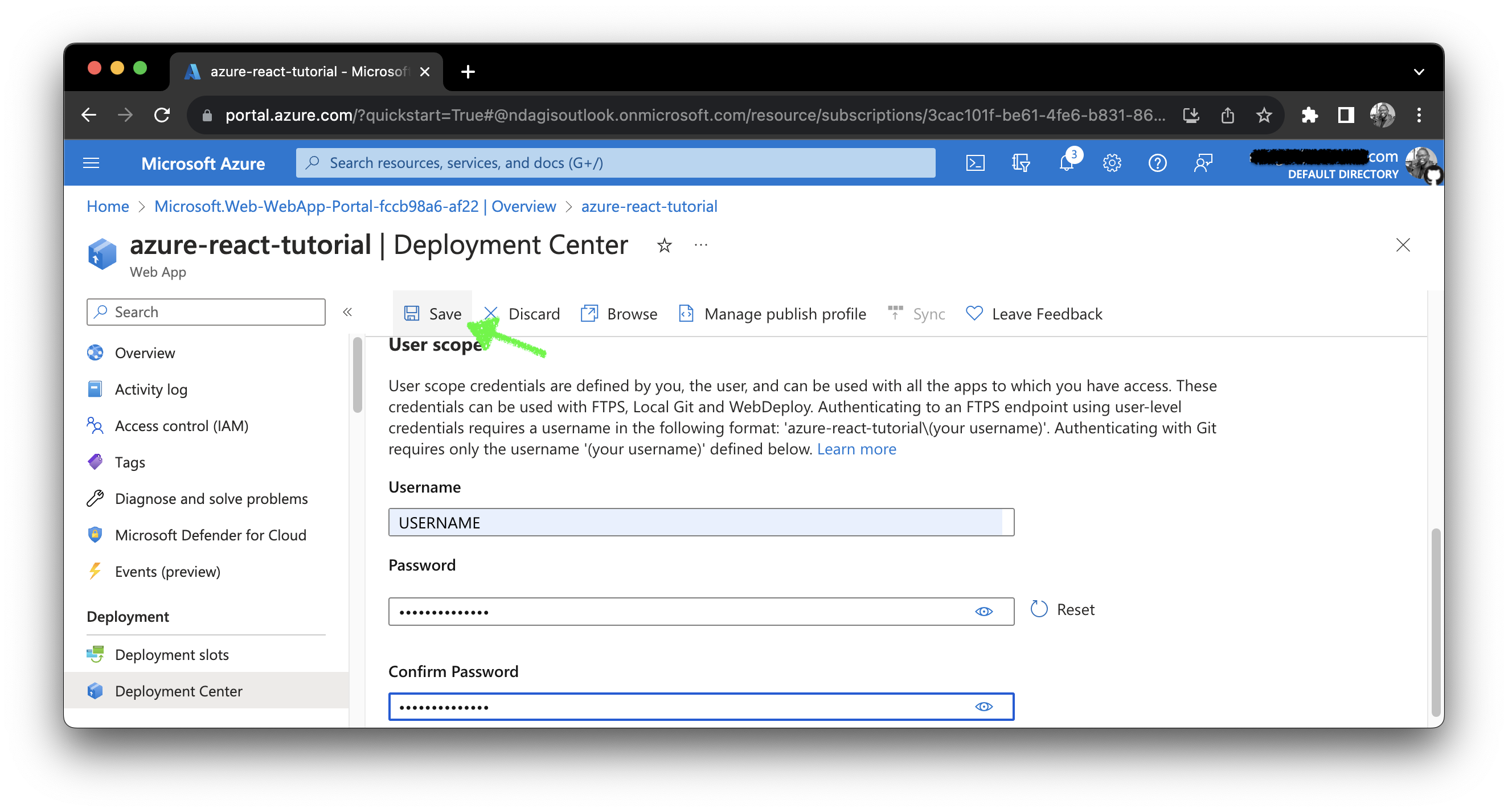Viewport: 1508px width, 812px height.
Task: Focus the sidebar Search box
Action: point(206,312)
